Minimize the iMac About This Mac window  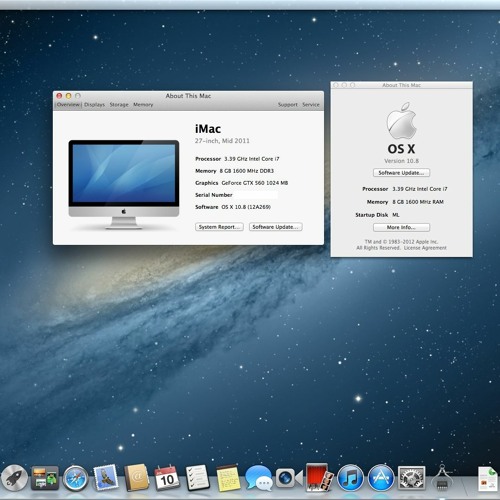[x=68, y=96]
